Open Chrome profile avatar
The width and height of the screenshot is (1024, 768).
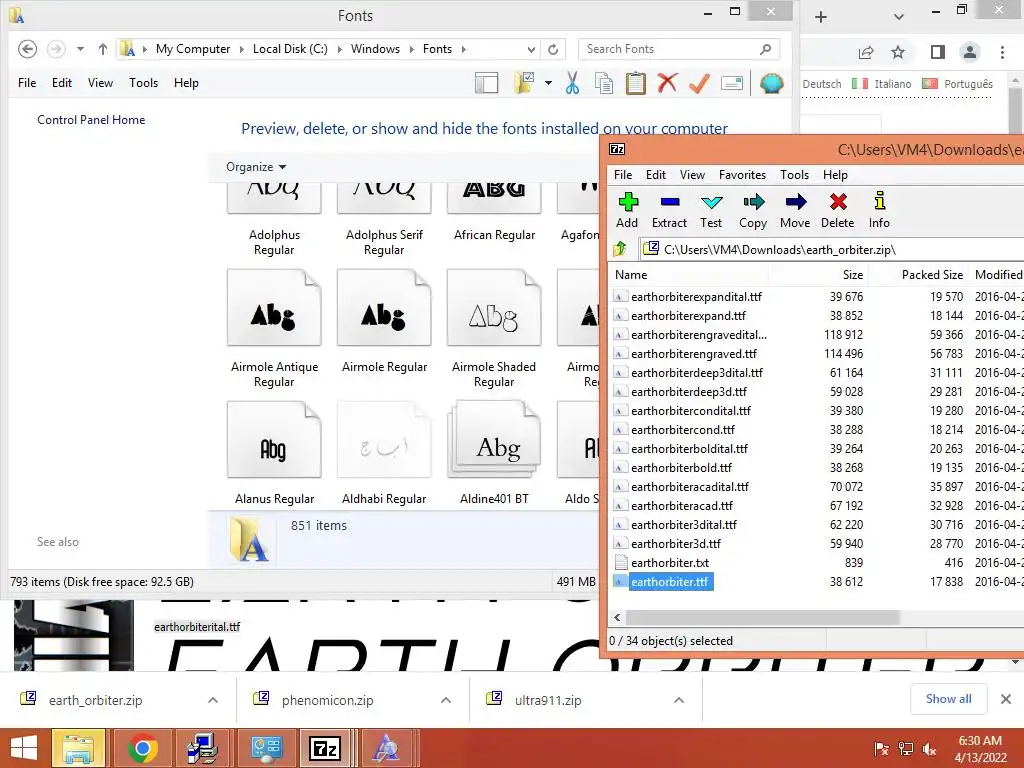pyautogui.click(x=970, y=52)
